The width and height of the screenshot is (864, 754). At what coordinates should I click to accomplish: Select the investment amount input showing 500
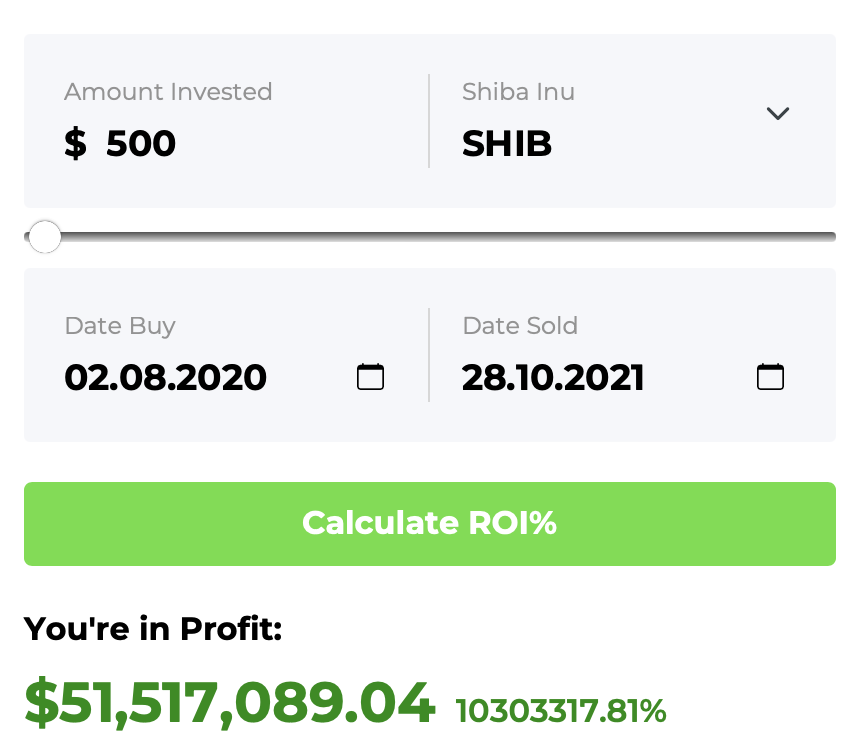tap(140, 143)
